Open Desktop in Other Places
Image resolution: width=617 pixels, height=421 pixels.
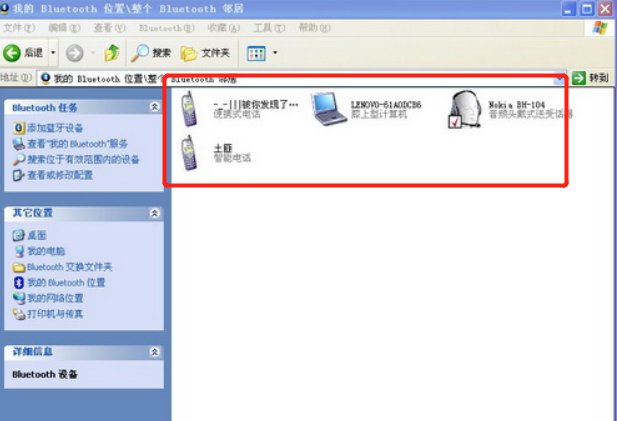[x=37, y=235]
